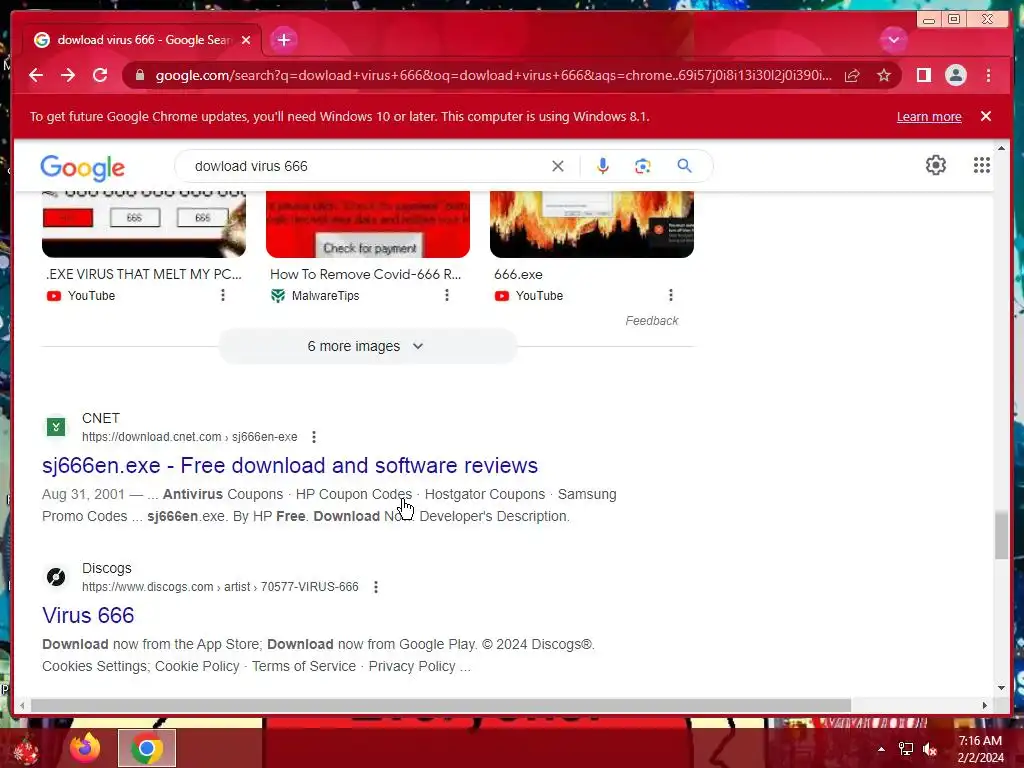
Task: Open options for 666.exe YouTube image
Action: tap(671, 295)
